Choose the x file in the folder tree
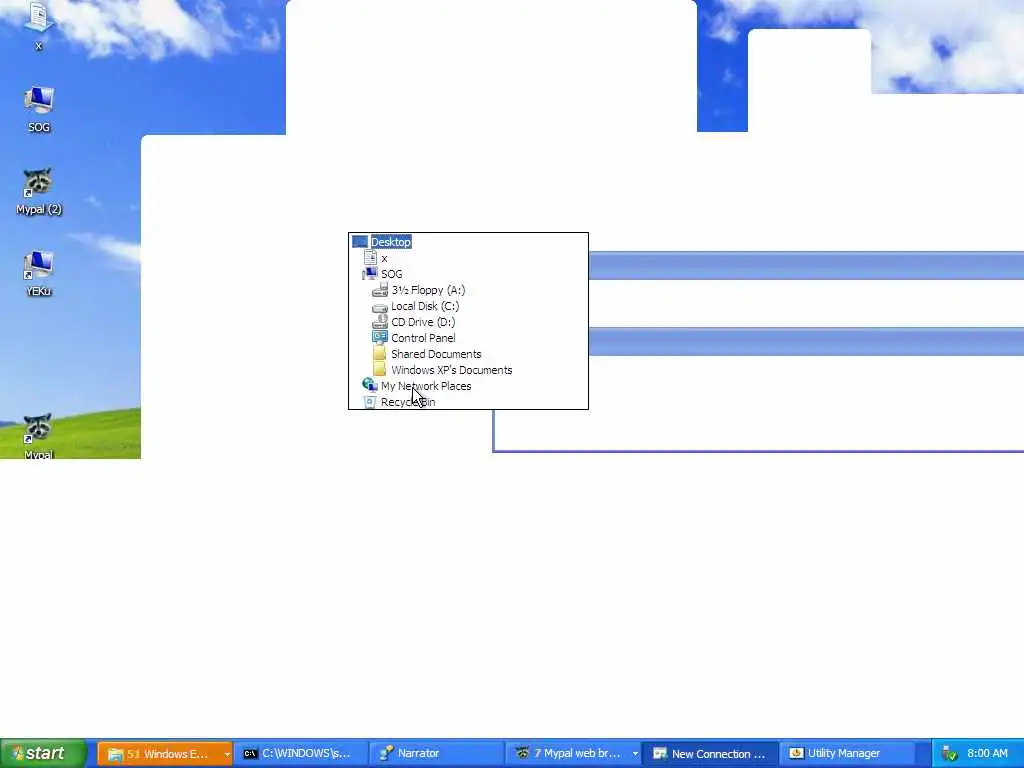 click(x=384, y=258)
